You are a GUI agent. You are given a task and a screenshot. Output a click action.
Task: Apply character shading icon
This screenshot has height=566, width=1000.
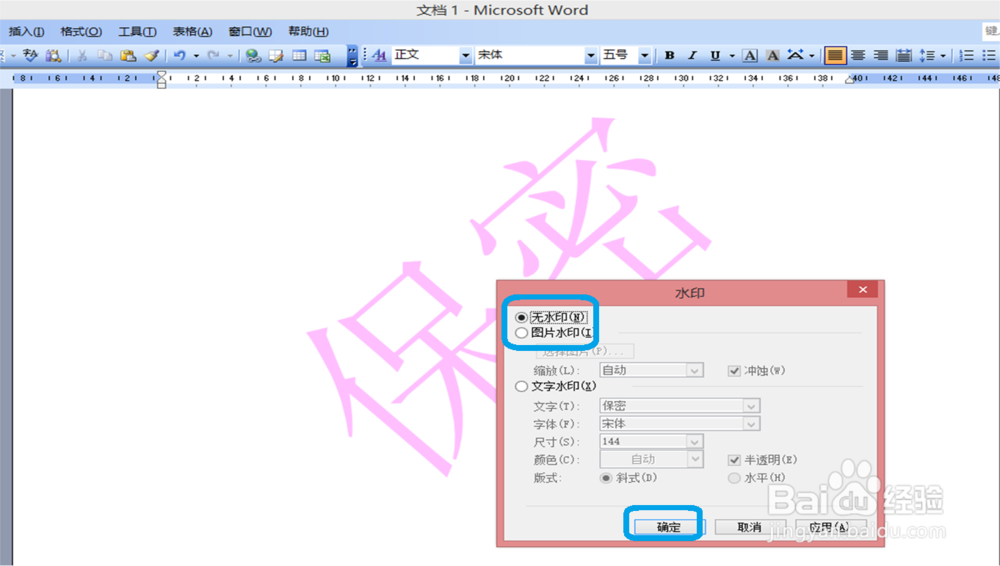pyautogui.click(x=772, y=56)
